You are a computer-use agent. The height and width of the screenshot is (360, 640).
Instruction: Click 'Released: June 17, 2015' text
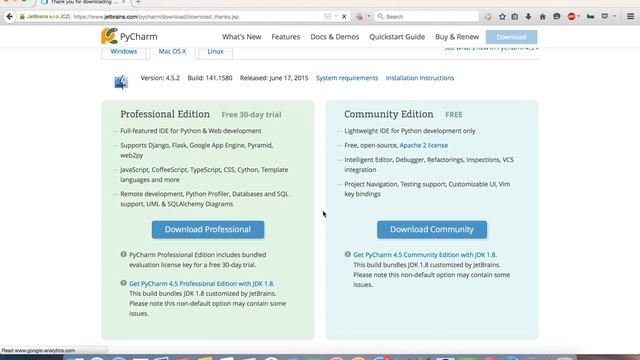pos(274,78)
